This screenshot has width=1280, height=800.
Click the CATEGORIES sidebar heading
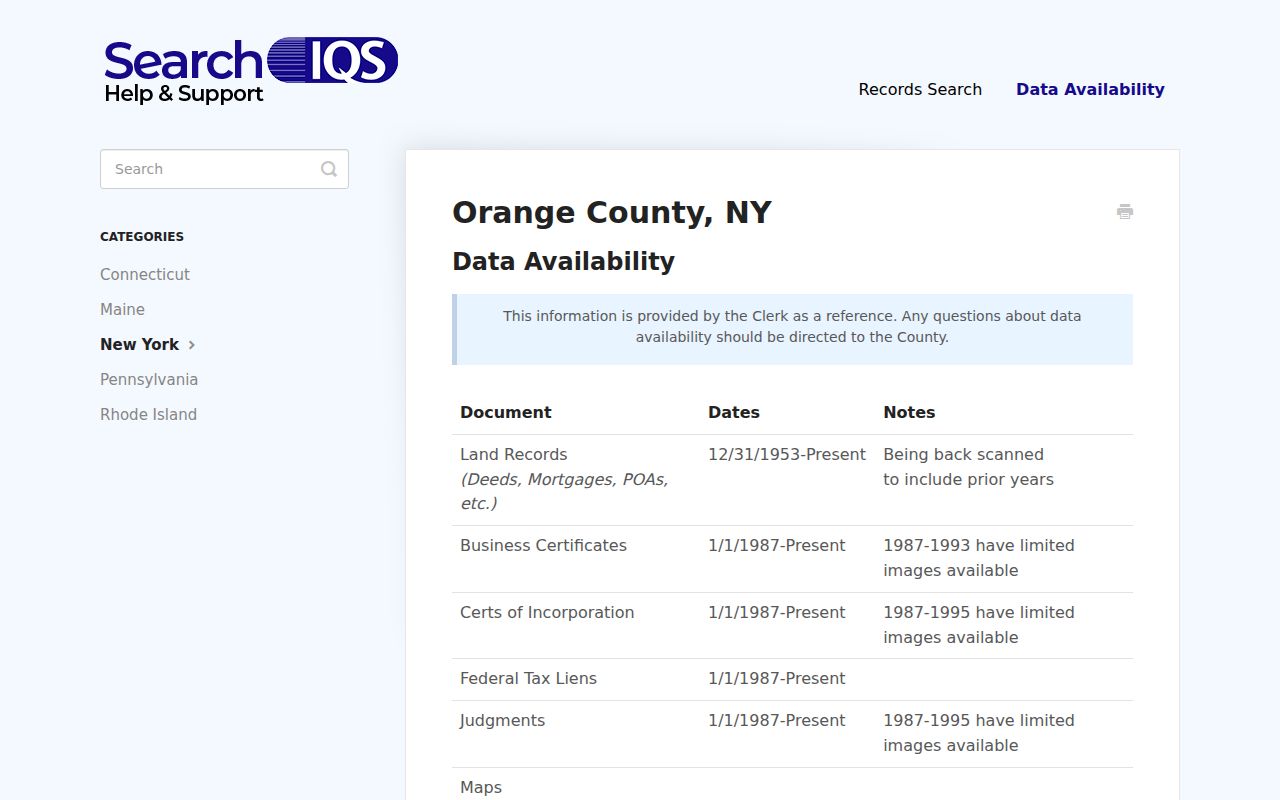142,237
